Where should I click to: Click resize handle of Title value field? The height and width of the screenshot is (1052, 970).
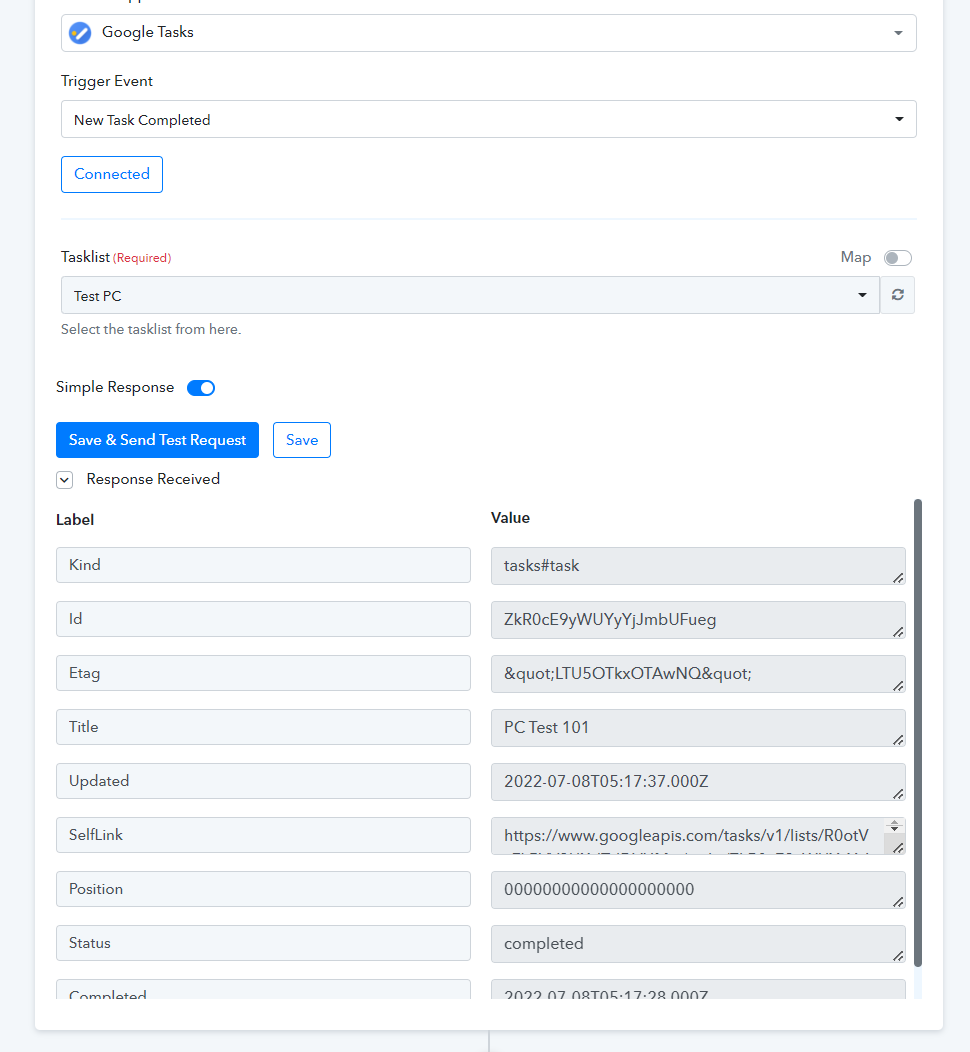click(x=898, y=739)
